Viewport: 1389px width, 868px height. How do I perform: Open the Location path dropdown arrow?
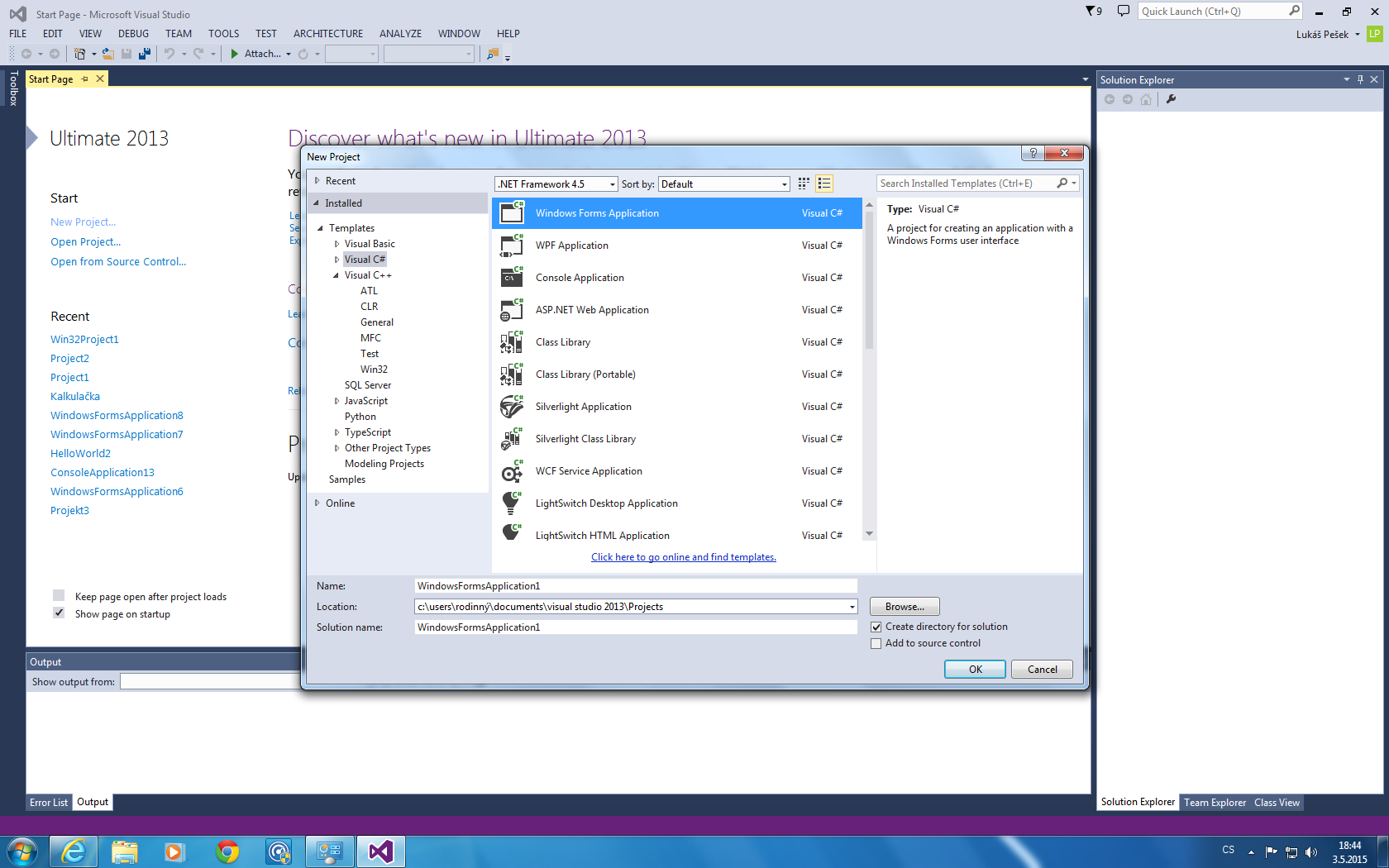[x=852, y=607]
